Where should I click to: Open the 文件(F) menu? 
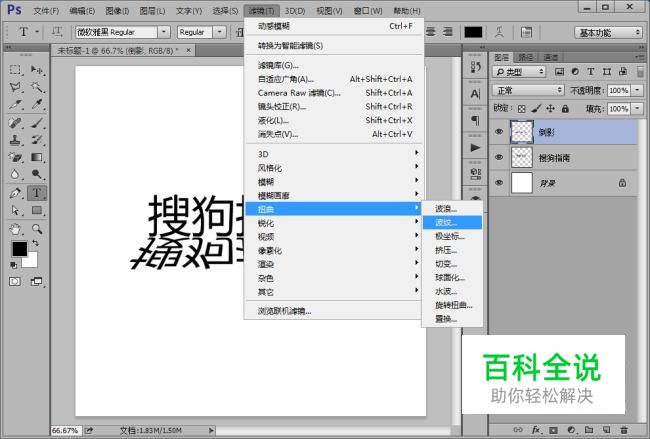coord(46,11)
